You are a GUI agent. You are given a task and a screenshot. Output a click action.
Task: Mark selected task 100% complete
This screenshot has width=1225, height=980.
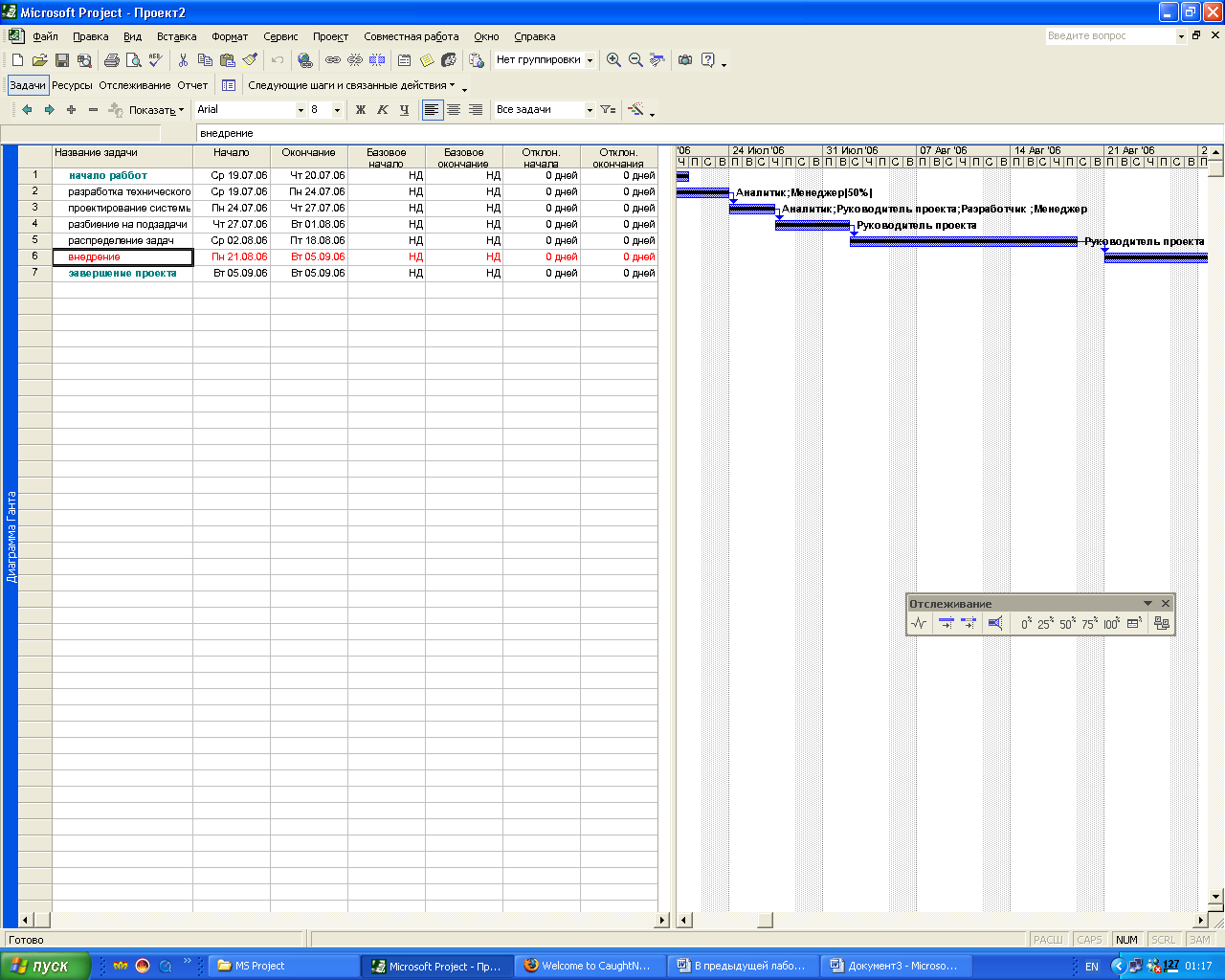pos(1111,624)
